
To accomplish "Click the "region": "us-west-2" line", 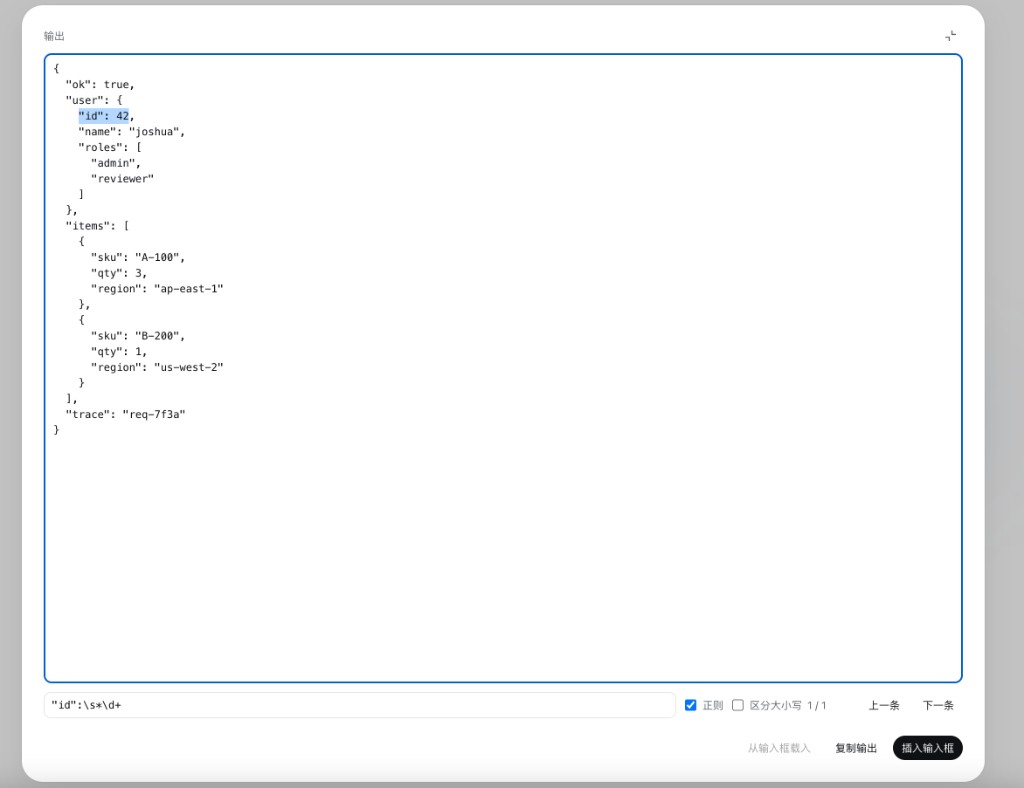I will click(157, 367).
